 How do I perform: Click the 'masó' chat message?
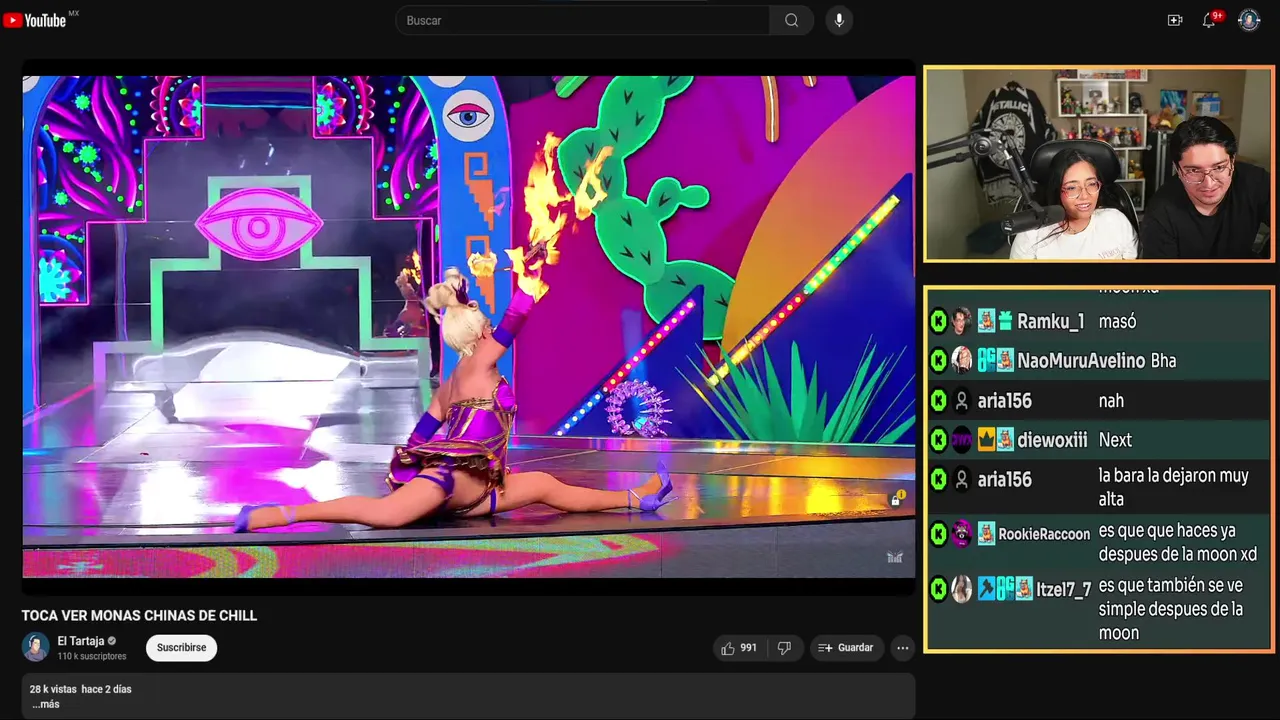point(1117,322)
